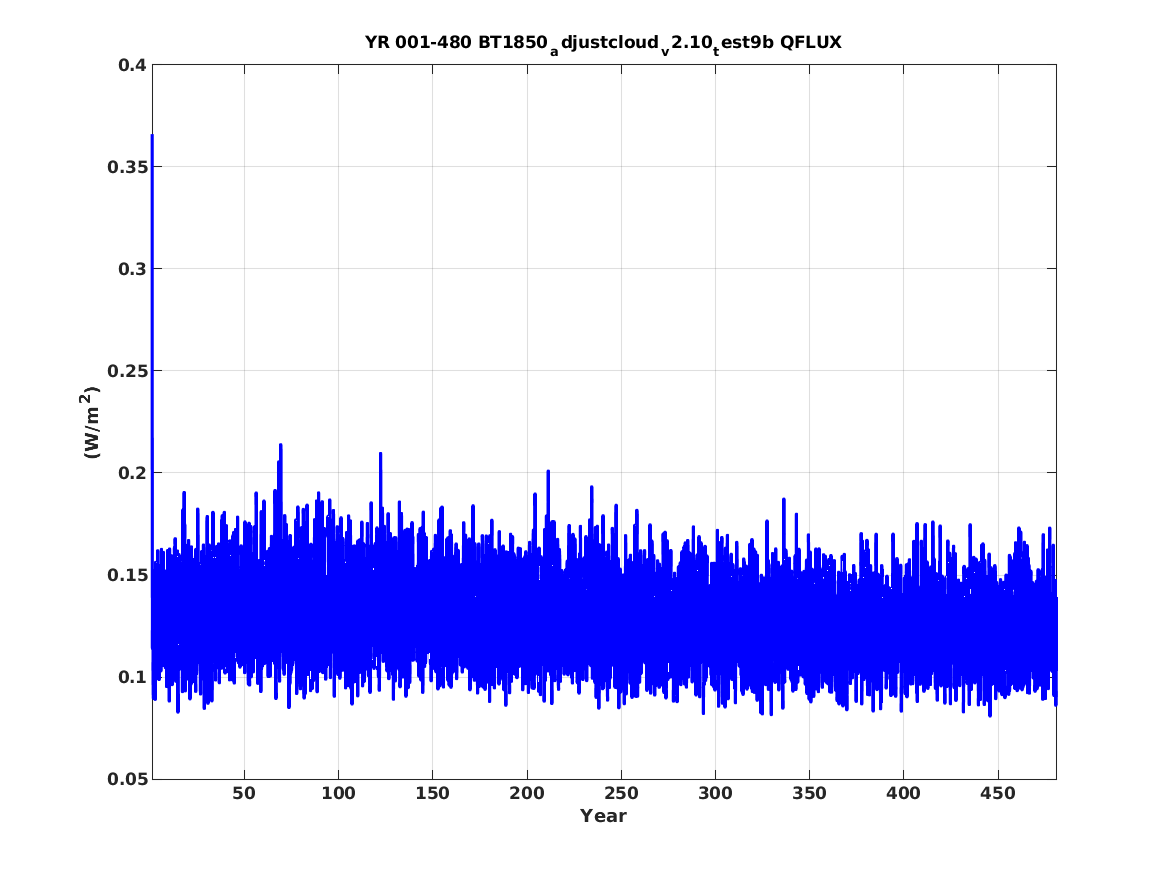Click the y-axis tick label '0.35'
The image size is (1167, 875).
tap(127, 167)
